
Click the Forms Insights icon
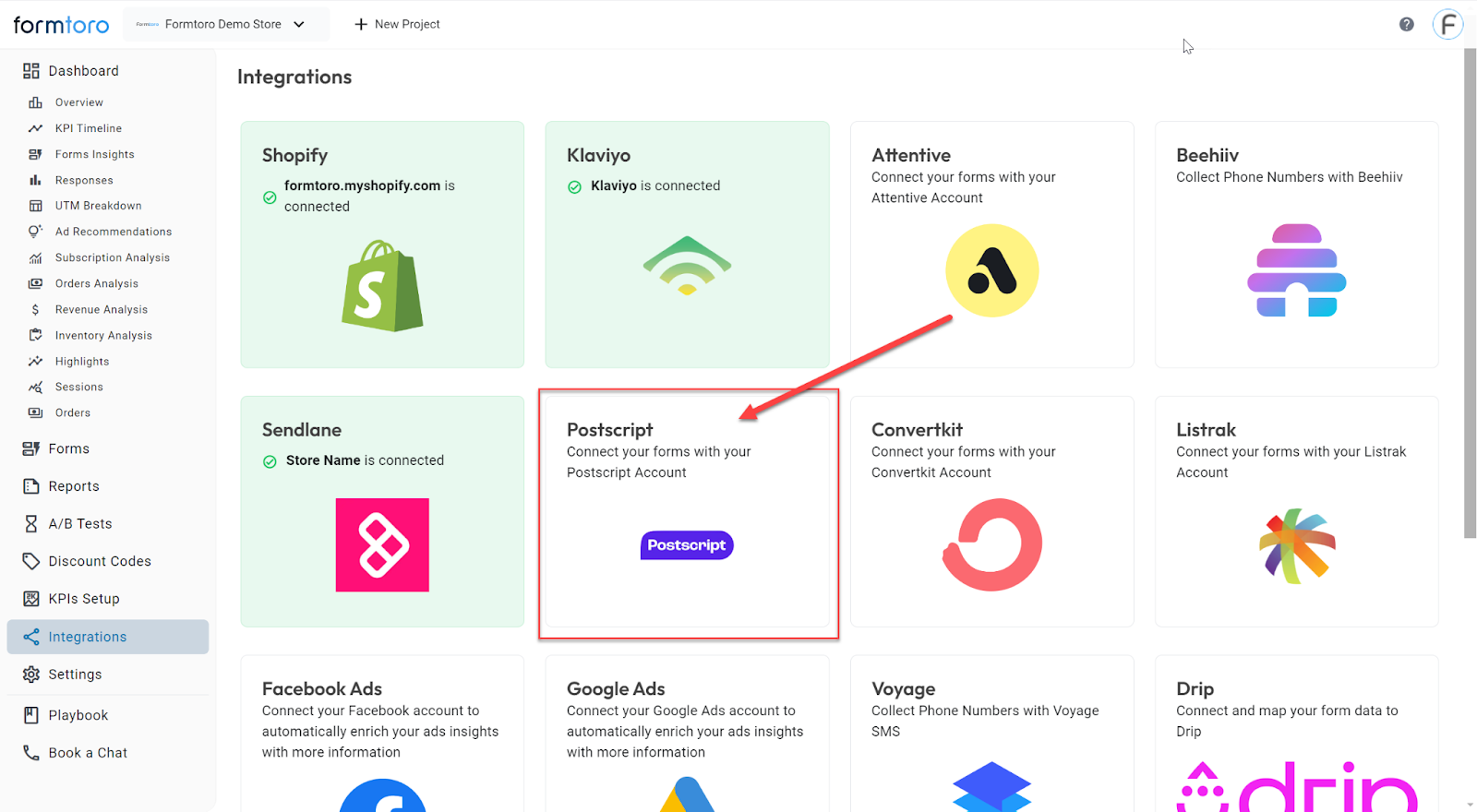tap(35, 154)
